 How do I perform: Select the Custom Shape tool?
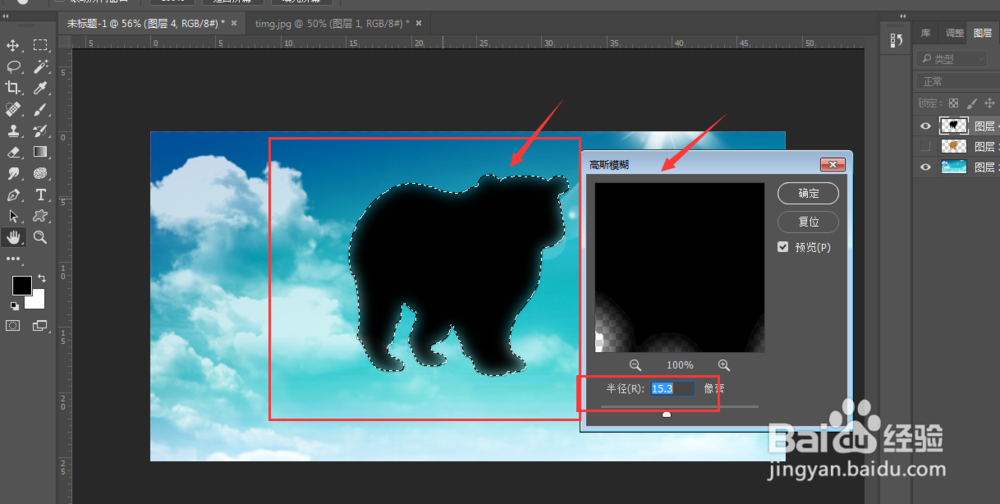pos(40,216)
